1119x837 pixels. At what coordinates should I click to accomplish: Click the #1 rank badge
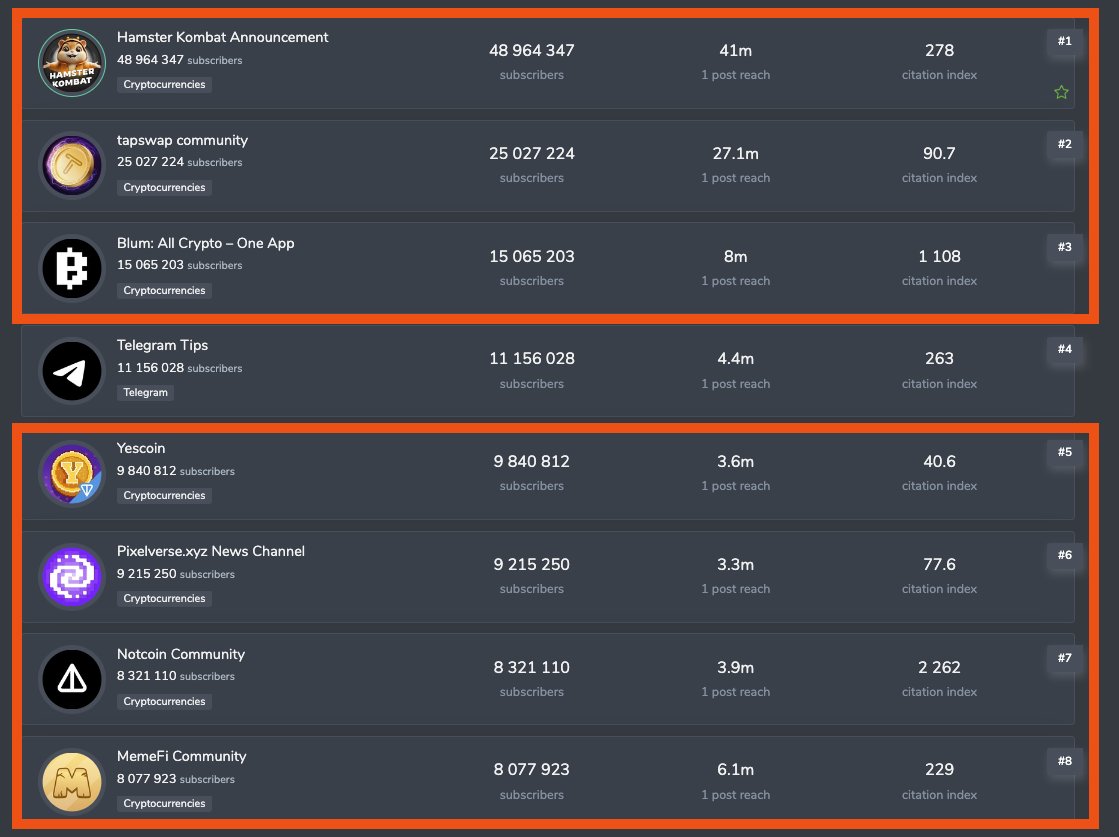tap(1064, 41)
